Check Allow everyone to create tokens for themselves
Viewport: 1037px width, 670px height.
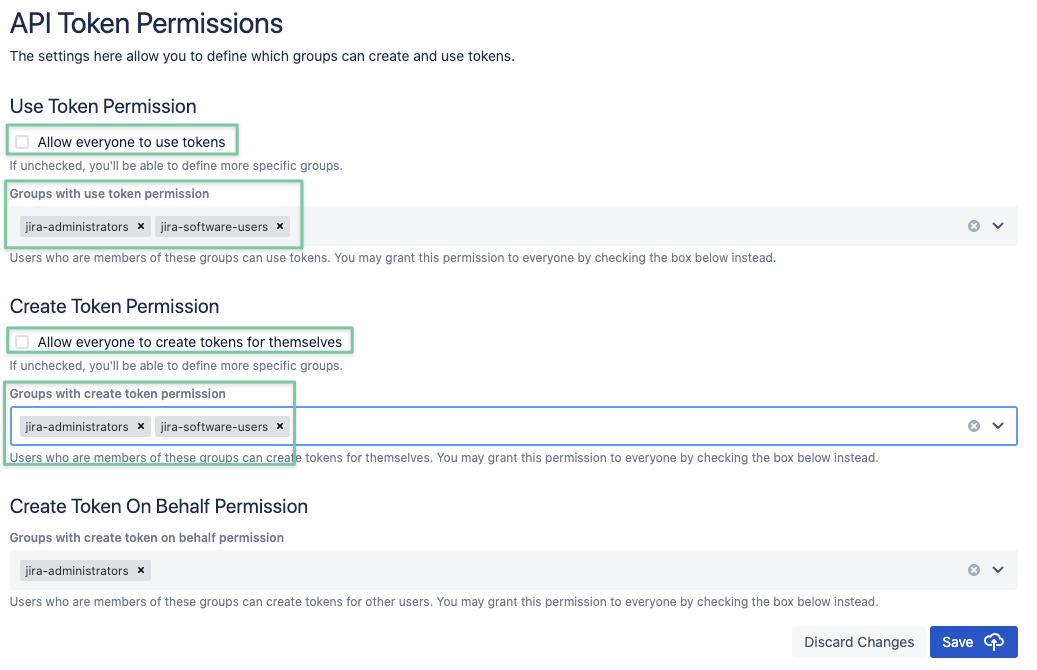coord(22,342)
